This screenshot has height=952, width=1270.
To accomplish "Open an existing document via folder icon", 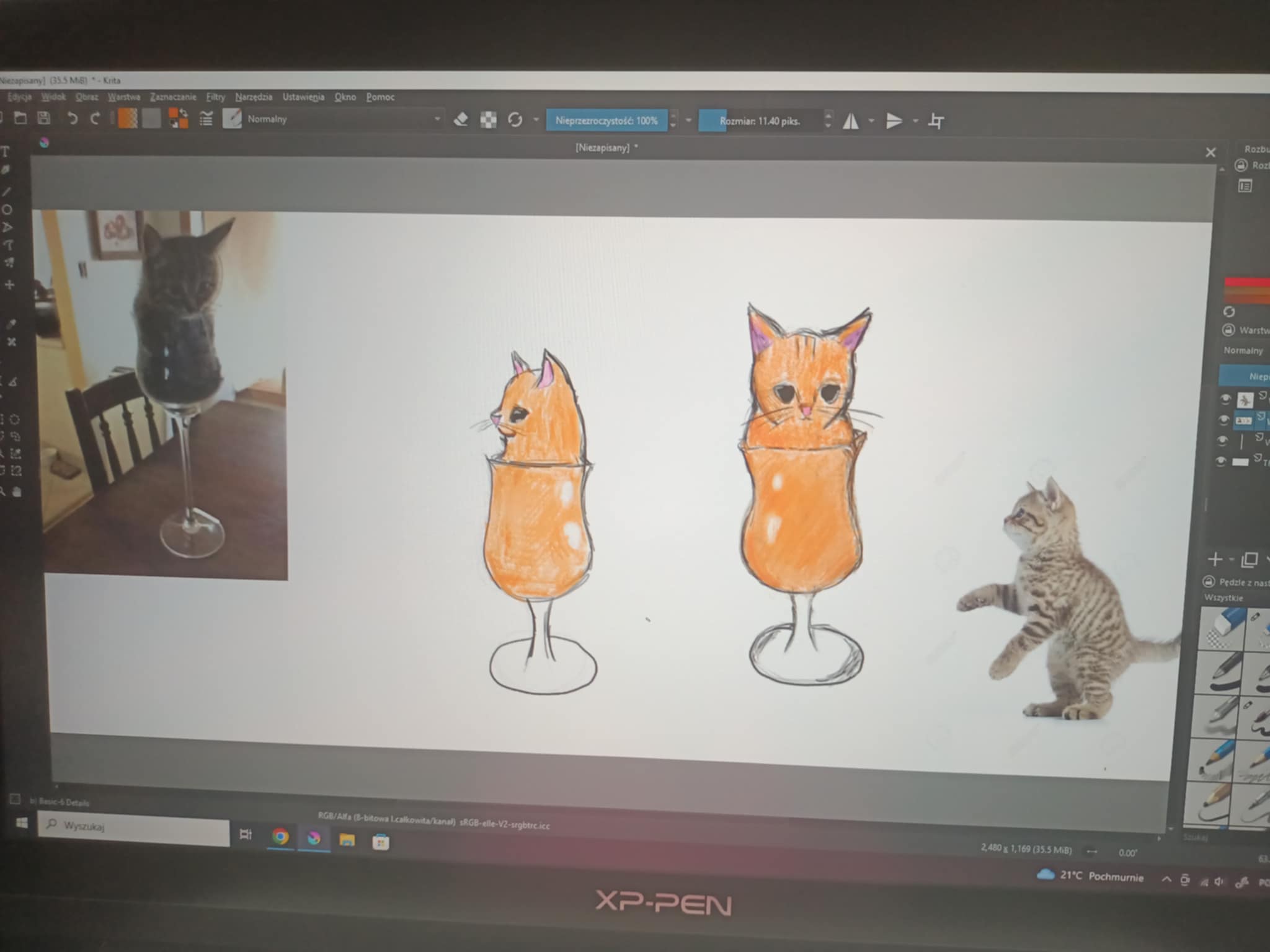I will click(20, 118).
